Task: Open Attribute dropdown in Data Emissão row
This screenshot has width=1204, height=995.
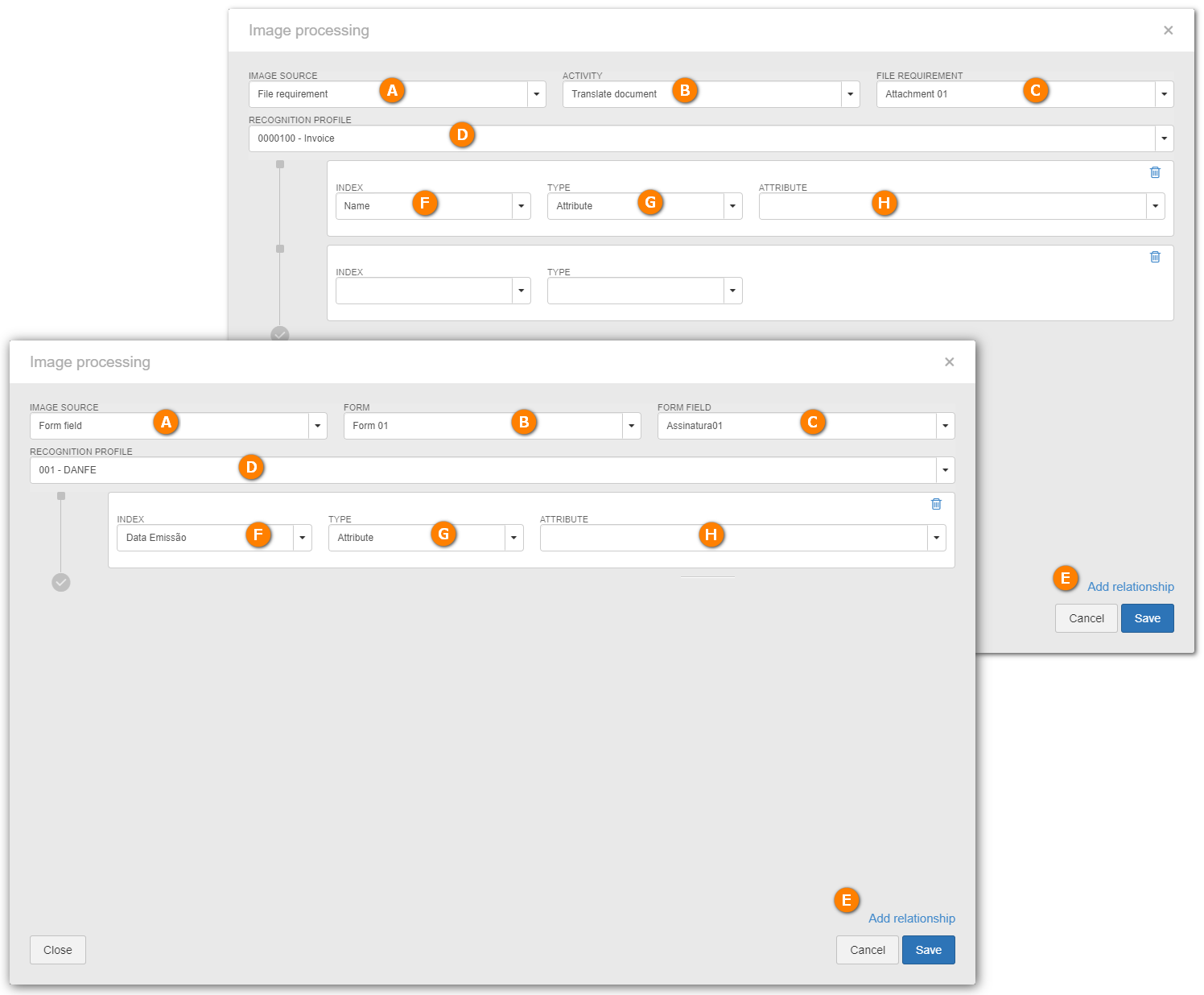Action: [936, 538]
